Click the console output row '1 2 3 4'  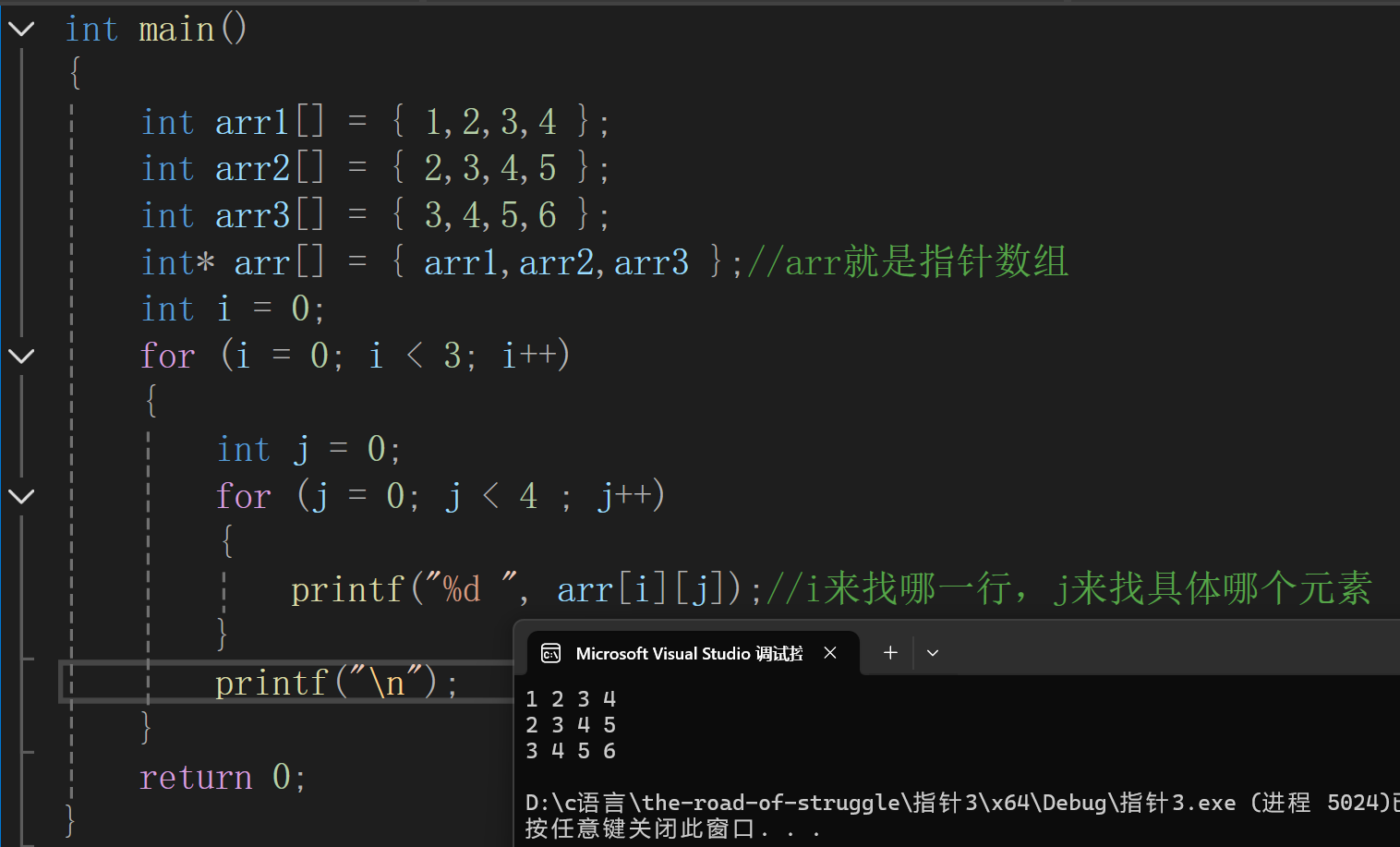[571, 699]
